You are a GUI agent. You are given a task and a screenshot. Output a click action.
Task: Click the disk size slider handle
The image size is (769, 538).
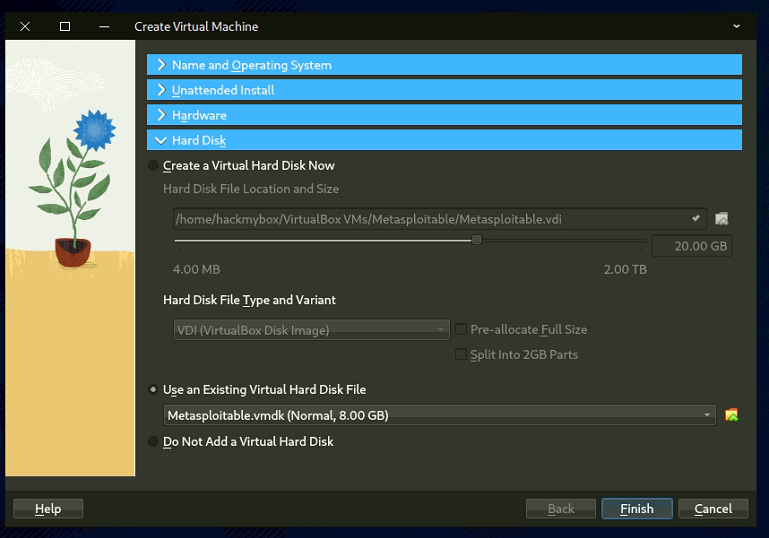point(477,240)
